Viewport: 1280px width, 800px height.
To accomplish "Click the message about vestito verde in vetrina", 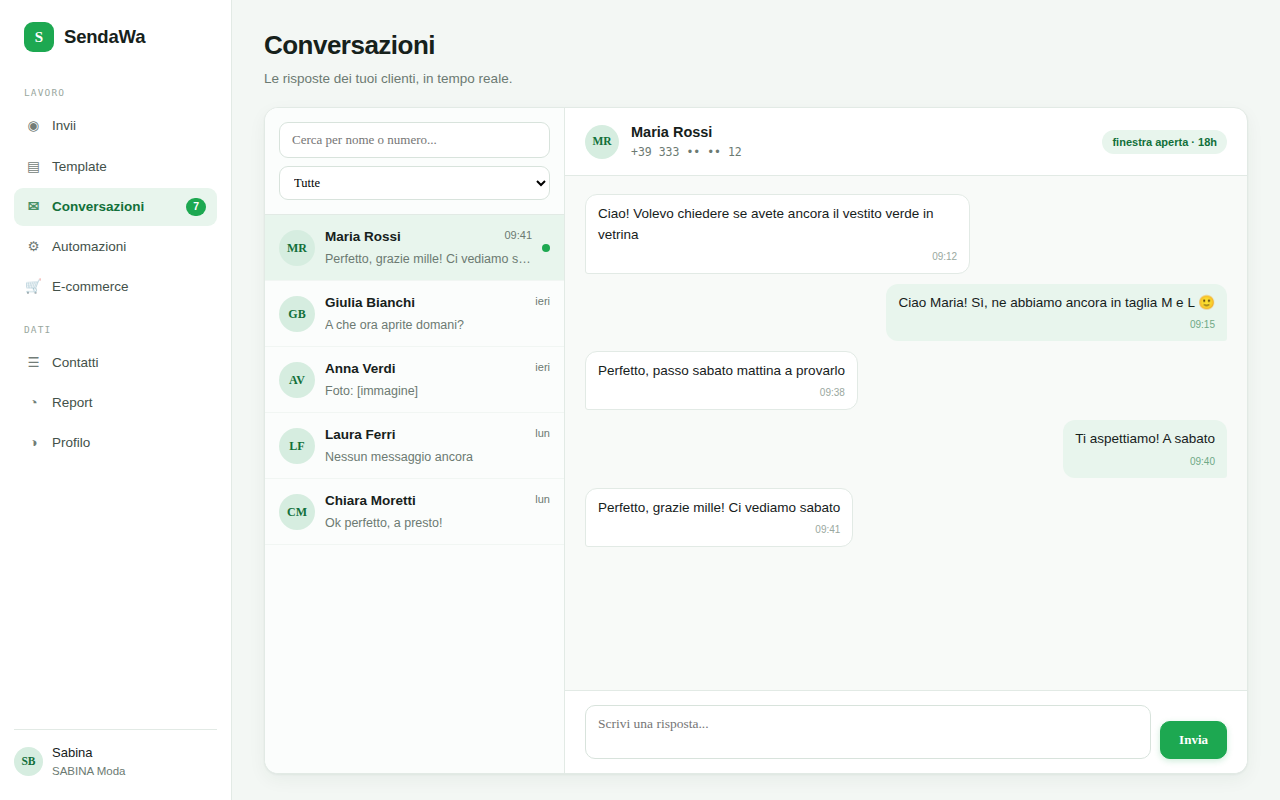I will tap(777, 234).
